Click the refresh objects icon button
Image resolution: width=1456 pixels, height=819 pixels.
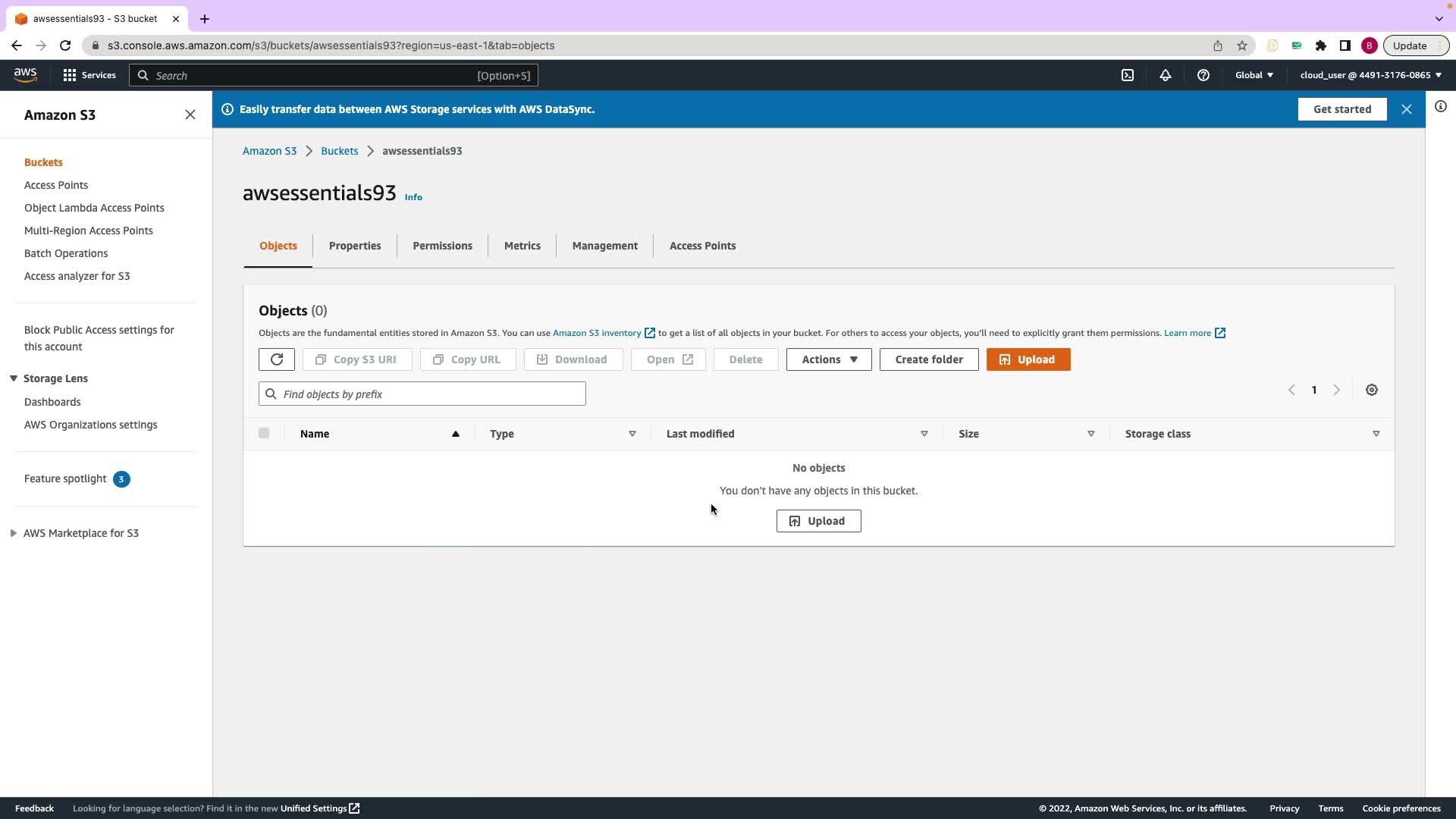click(x=277, y=359)
